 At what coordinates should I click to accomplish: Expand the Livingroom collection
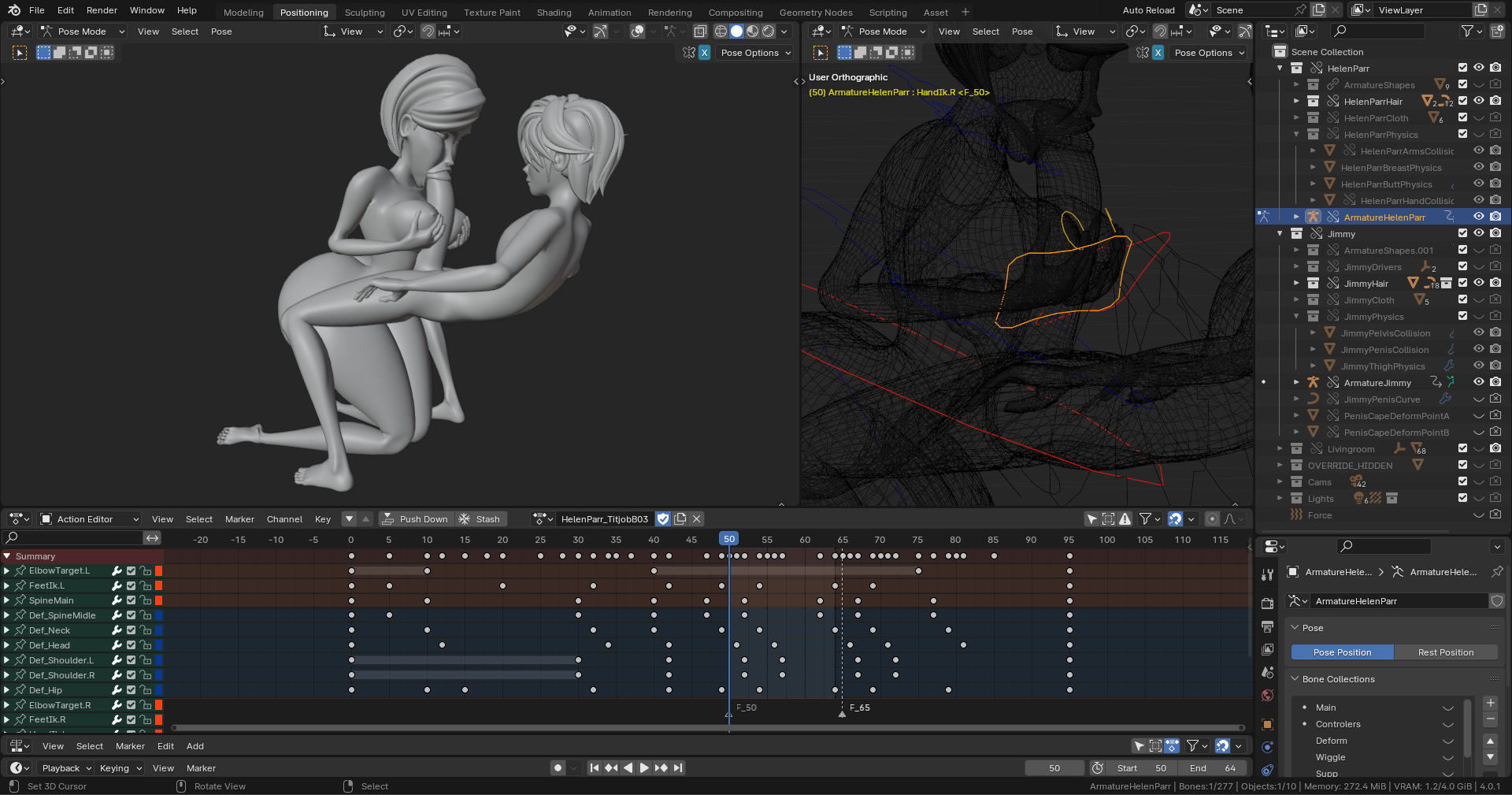(x=1280, y=449)
